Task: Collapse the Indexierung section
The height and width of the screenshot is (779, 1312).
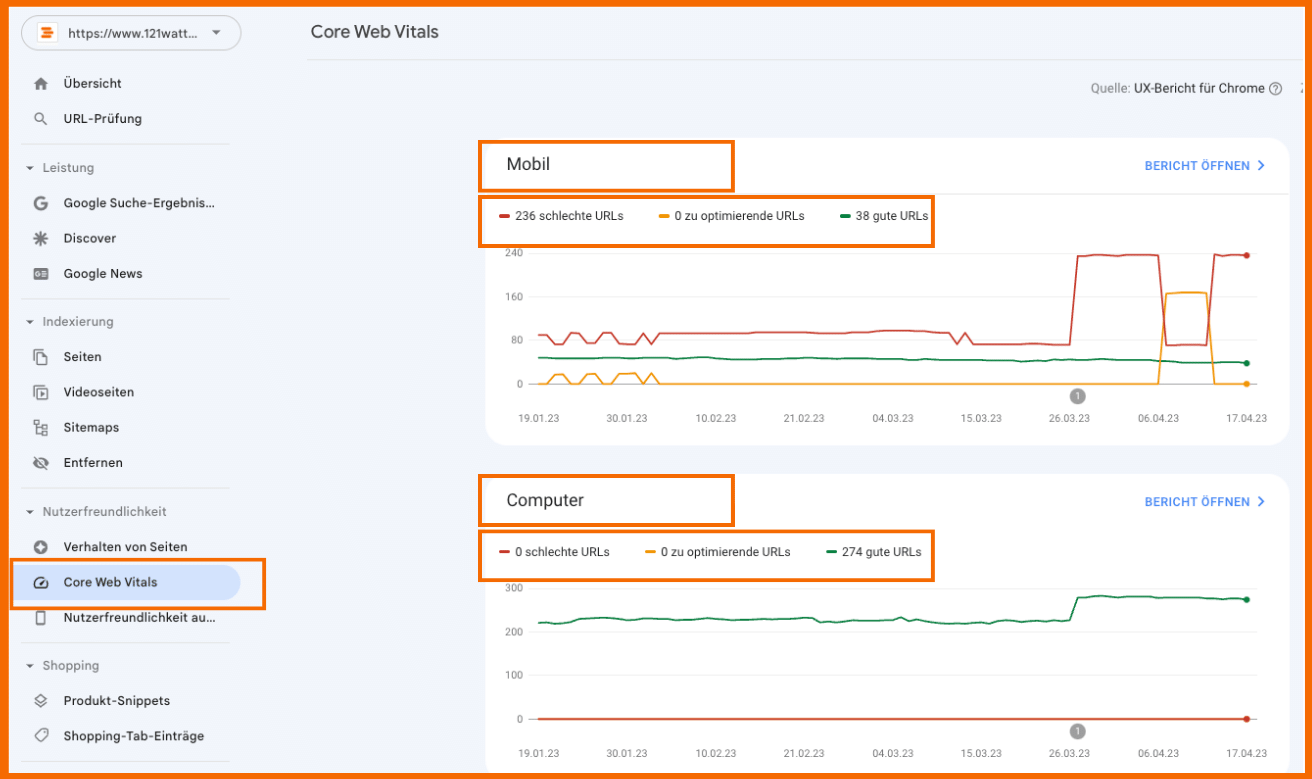Action: [x=30, y=322]
